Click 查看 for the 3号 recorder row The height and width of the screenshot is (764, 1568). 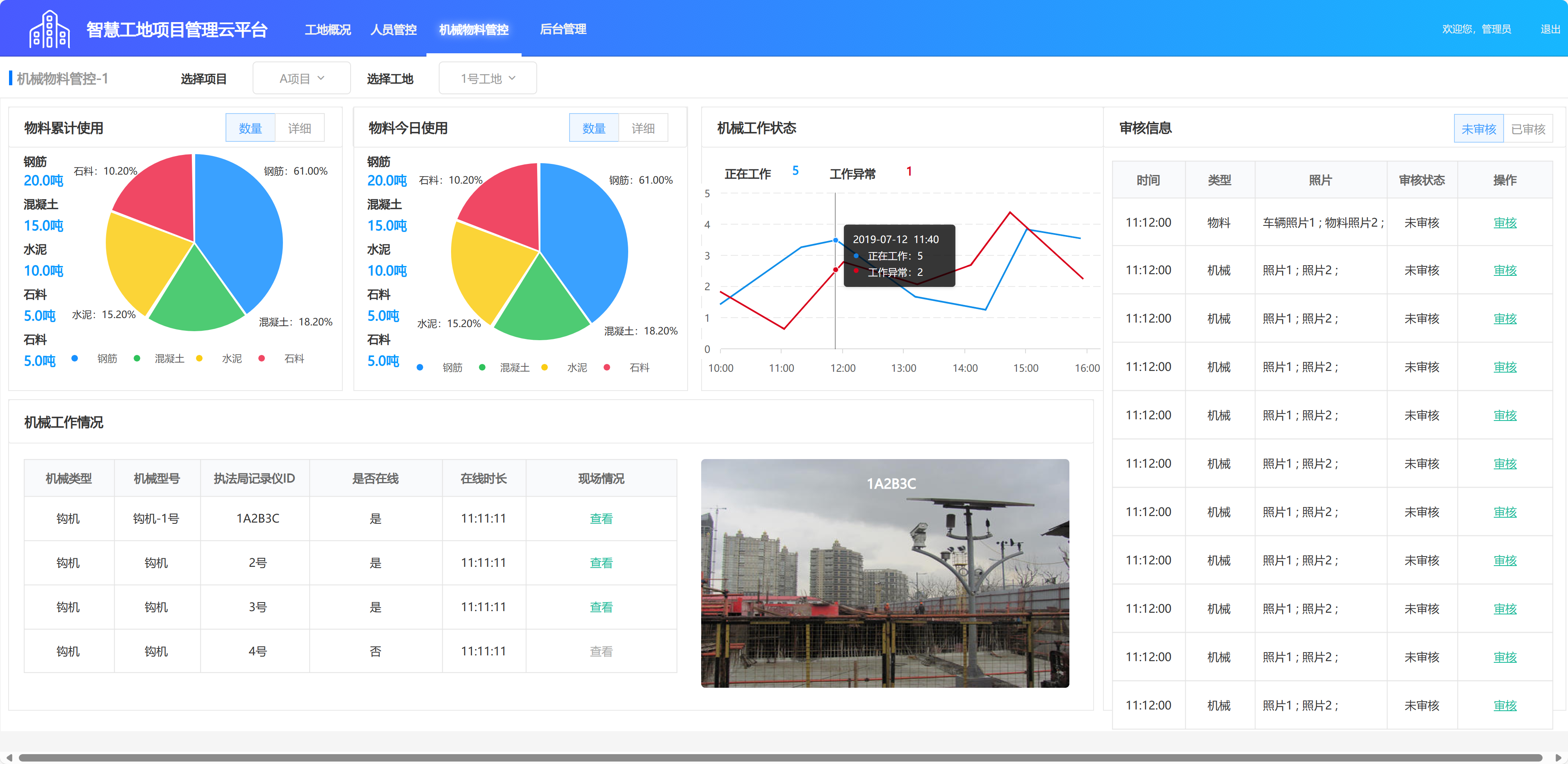601,607
